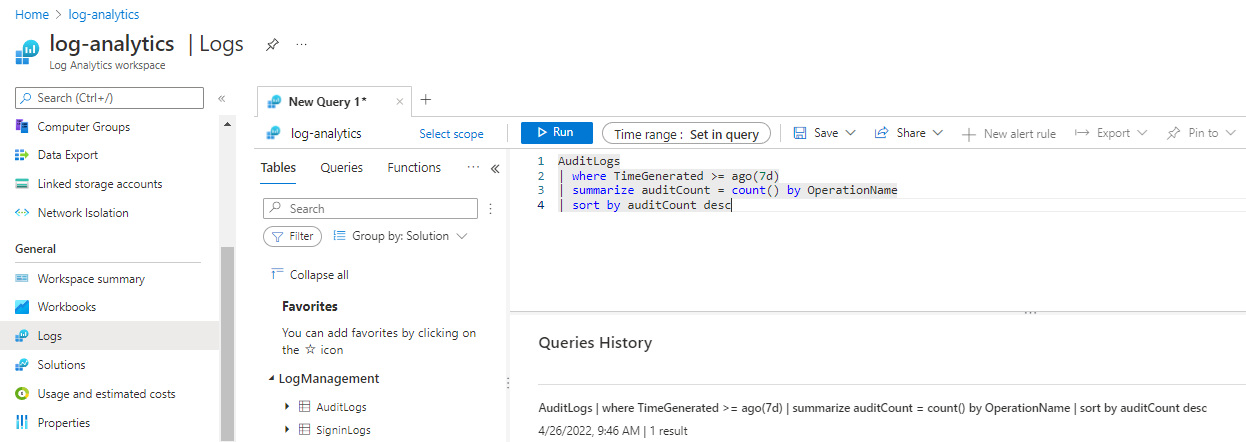This screenshot has width=1246, height=442.
Task: Click the Collapse all icon
Action: 276,275
